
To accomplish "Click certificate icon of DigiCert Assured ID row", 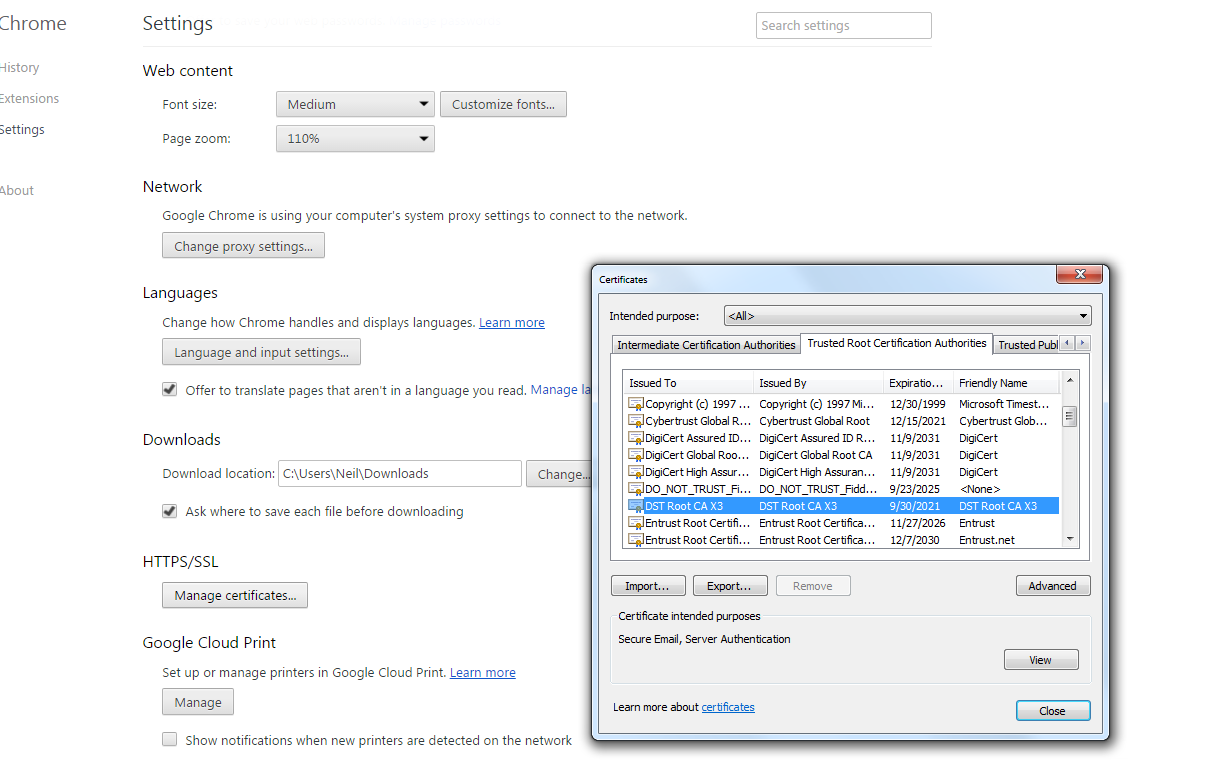I will [x=635, y=438].
